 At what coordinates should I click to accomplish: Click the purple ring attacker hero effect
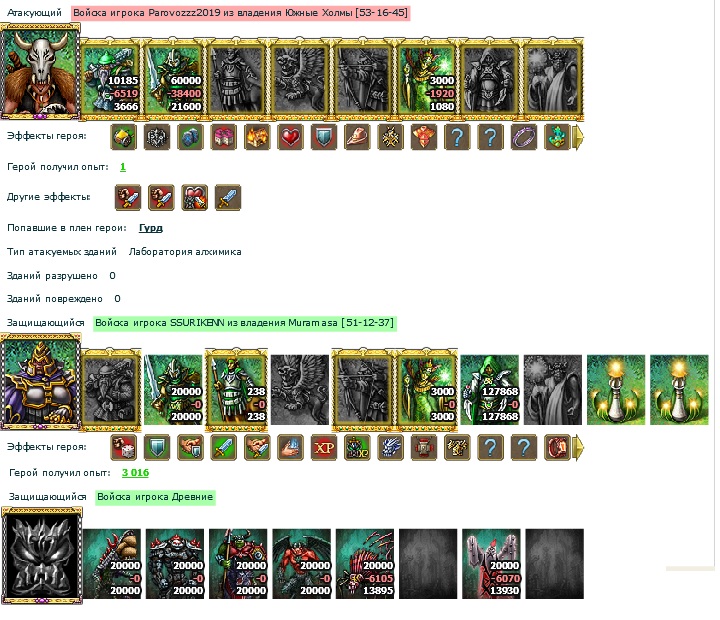[x=523, y=137]
